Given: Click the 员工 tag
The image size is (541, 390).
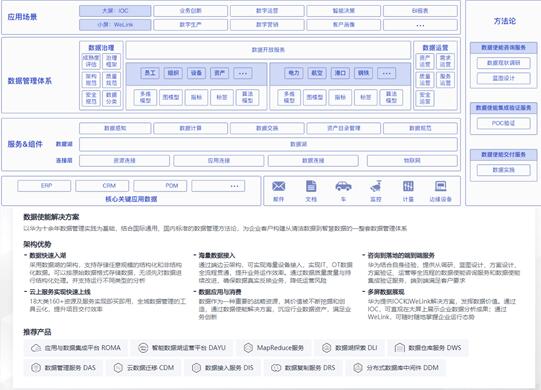Looking at the screenshot, I should [x=150, y=73].
